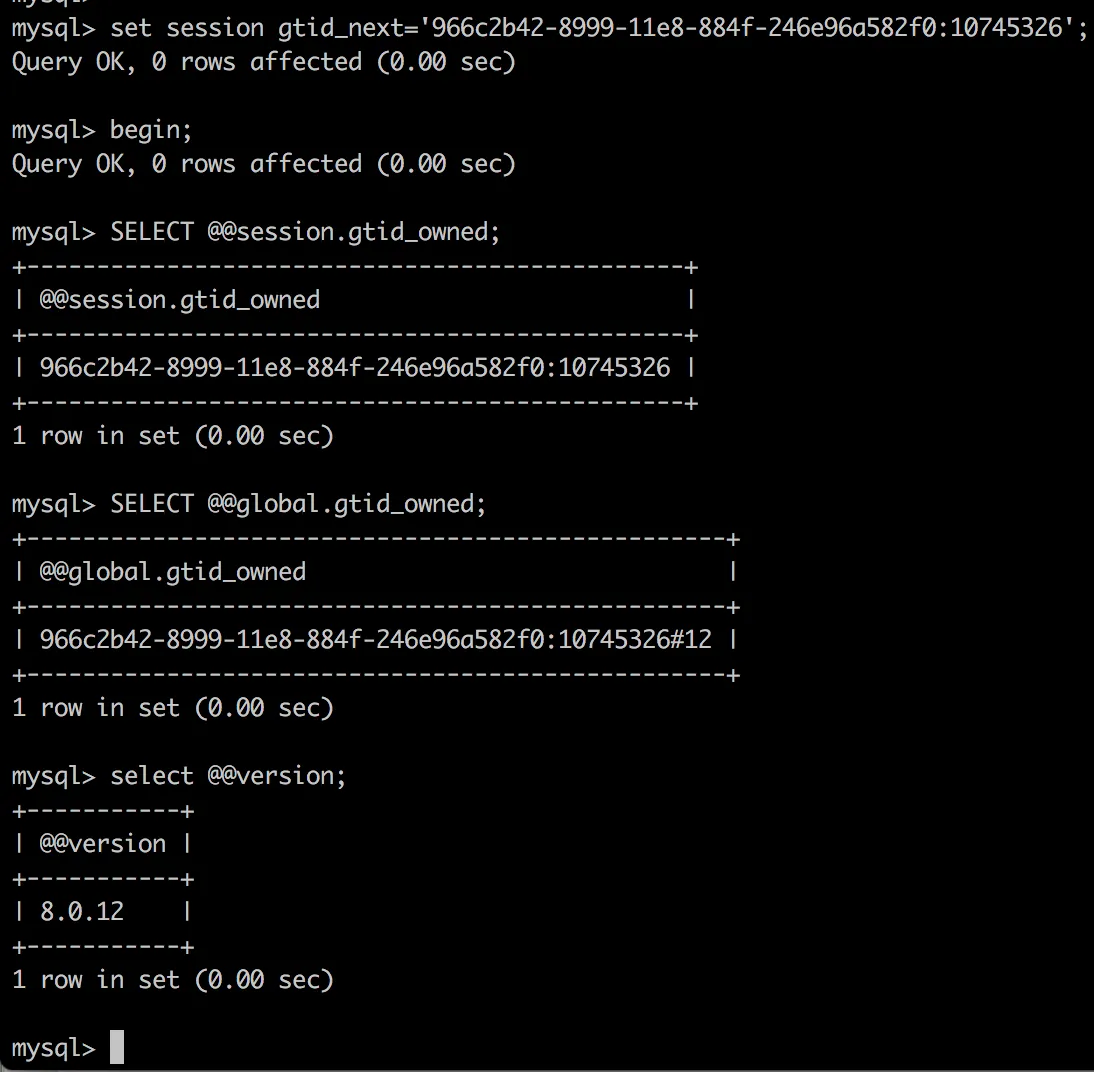Viewport: 1094px width, 1072px height.
Task: Click '1 row in set' below version table
Action: pos(172,980)
